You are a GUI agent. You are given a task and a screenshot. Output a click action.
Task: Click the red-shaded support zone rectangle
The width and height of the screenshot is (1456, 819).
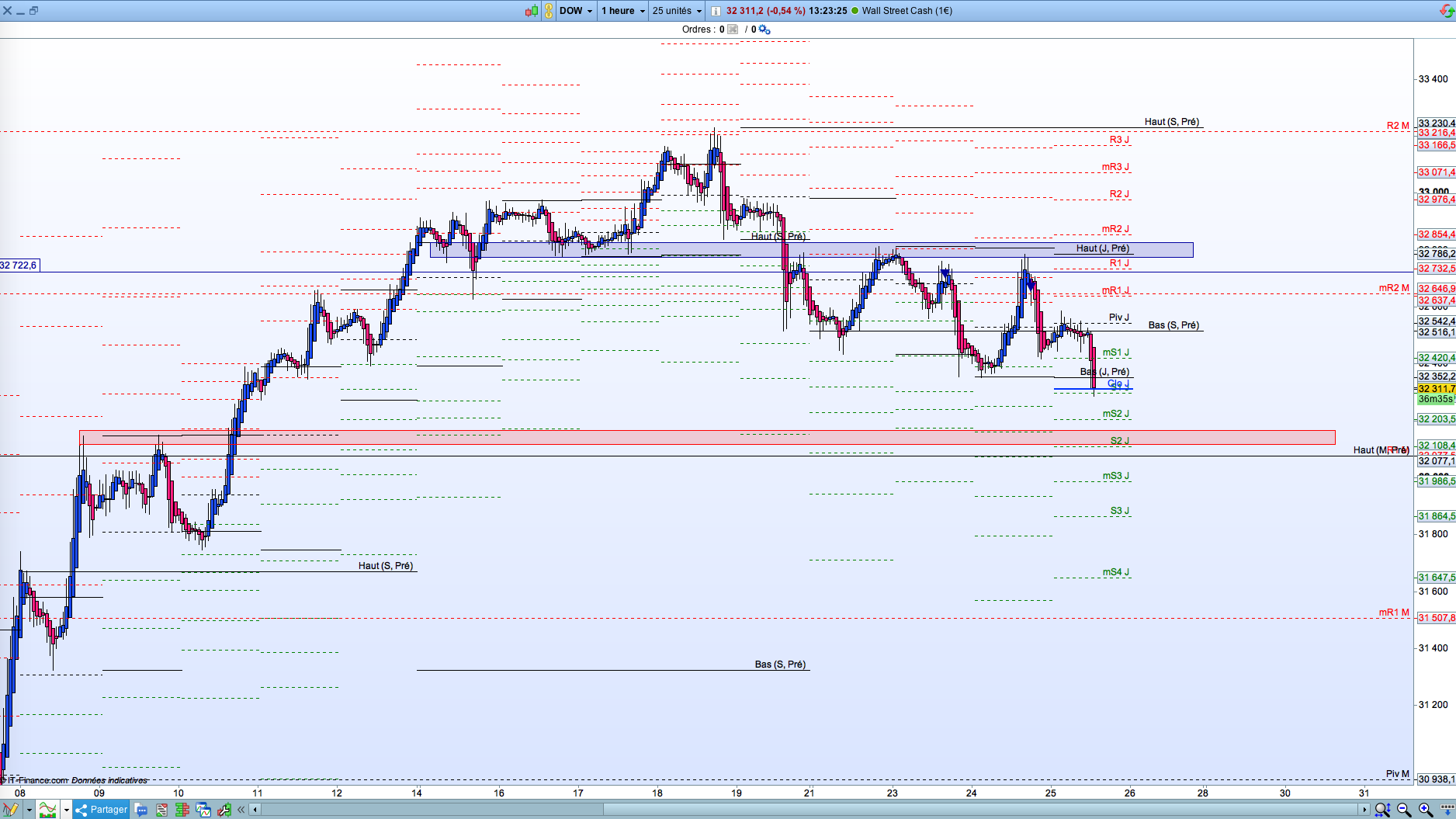point(707,438)
